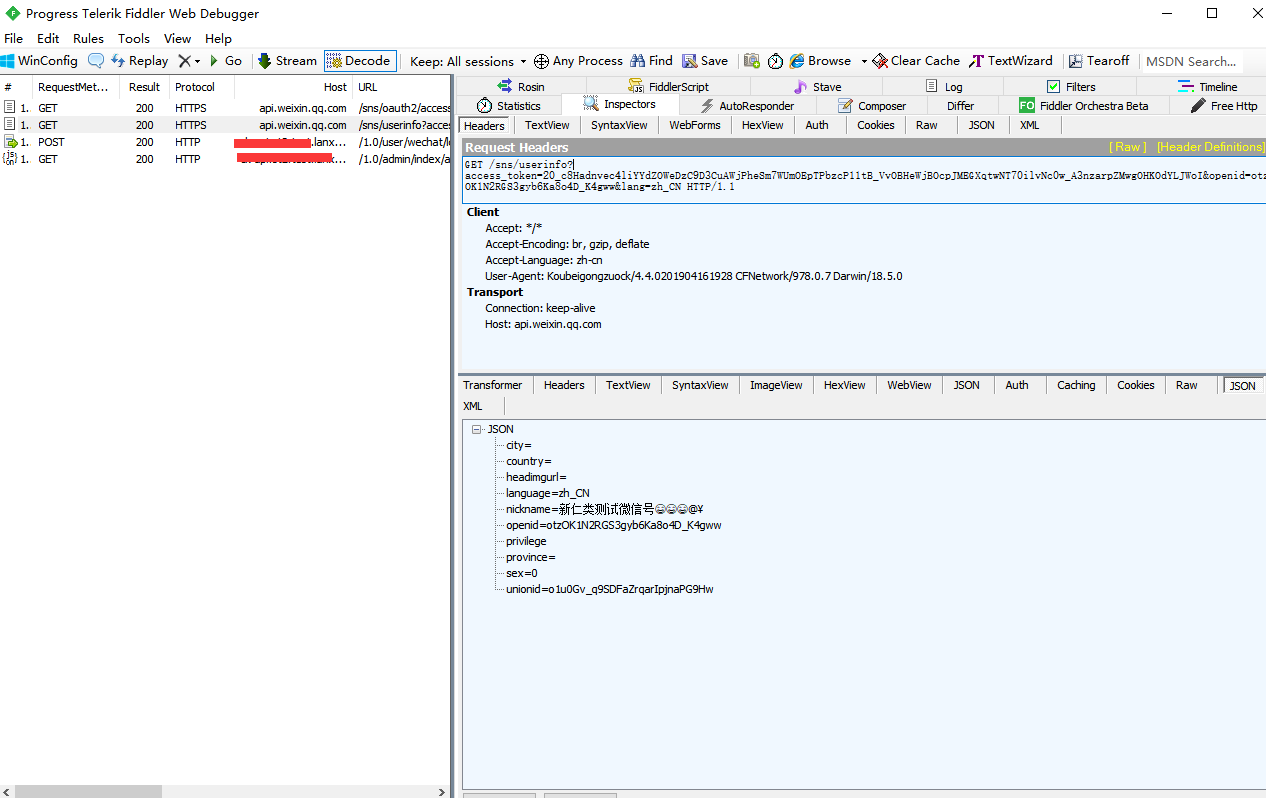Select the /sns/oauth2/access session row
The height and width of the screenshot is (798, 1266).
click(226, 108)
